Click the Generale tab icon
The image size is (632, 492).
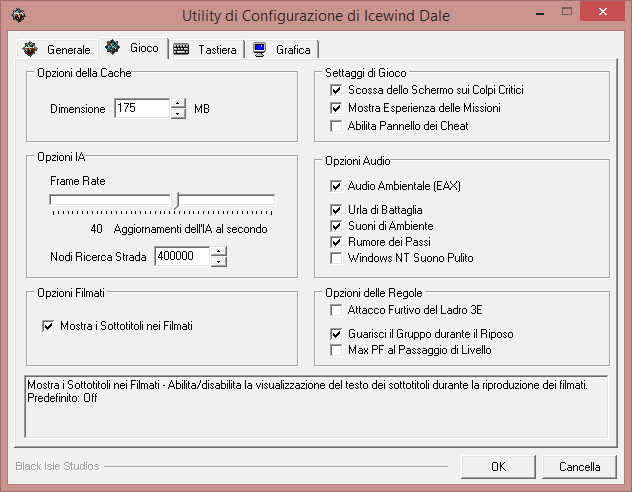[x=31, y=49]
